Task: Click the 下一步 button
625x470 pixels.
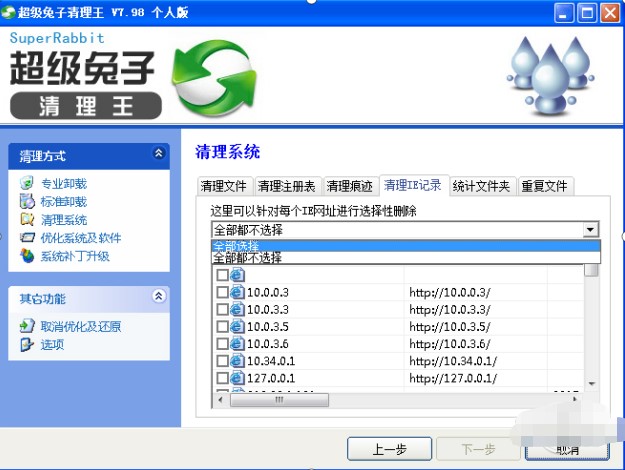Action: click(478, 449)
